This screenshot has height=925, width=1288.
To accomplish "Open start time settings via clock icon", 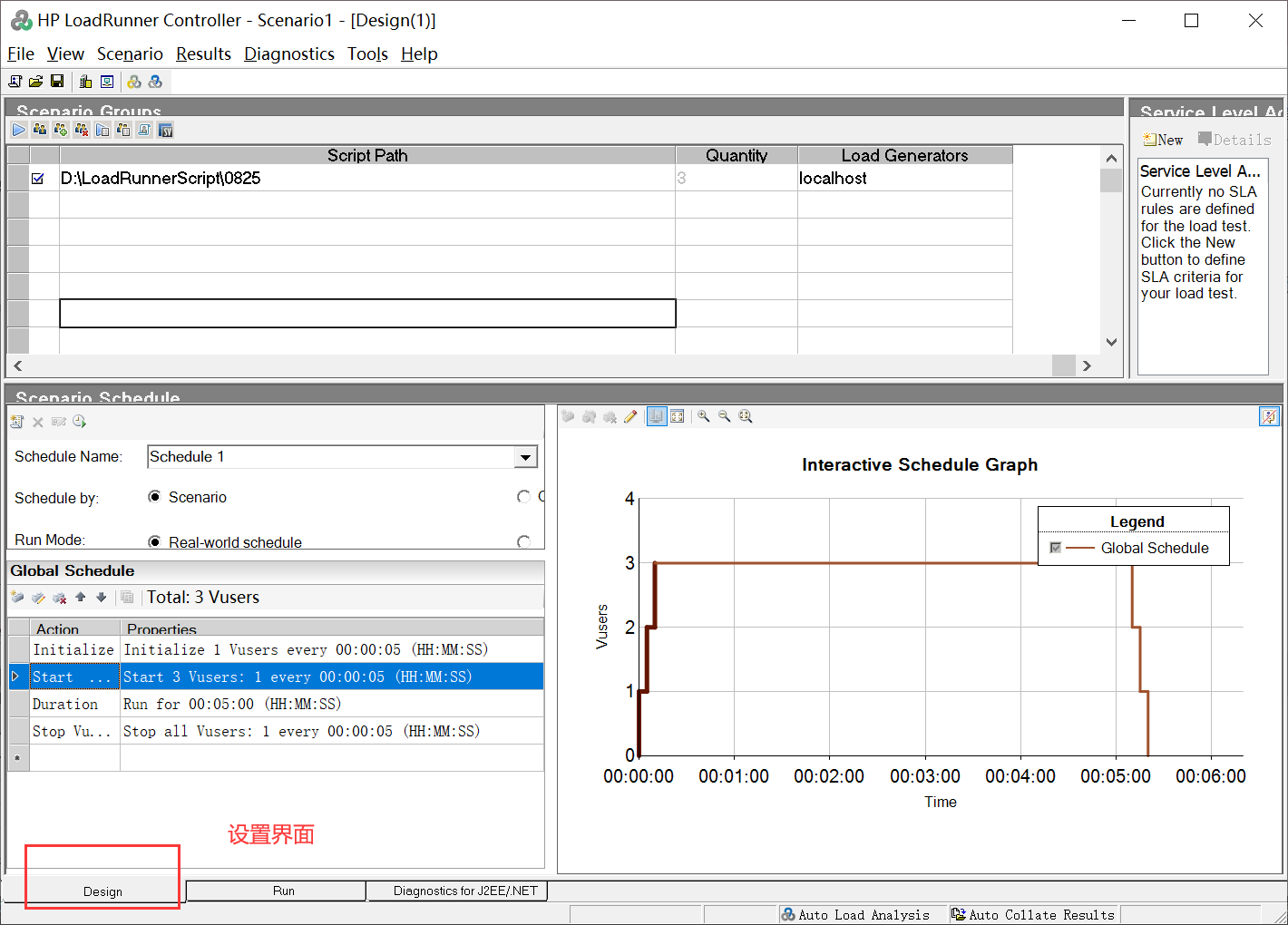I will click(80, 422).
